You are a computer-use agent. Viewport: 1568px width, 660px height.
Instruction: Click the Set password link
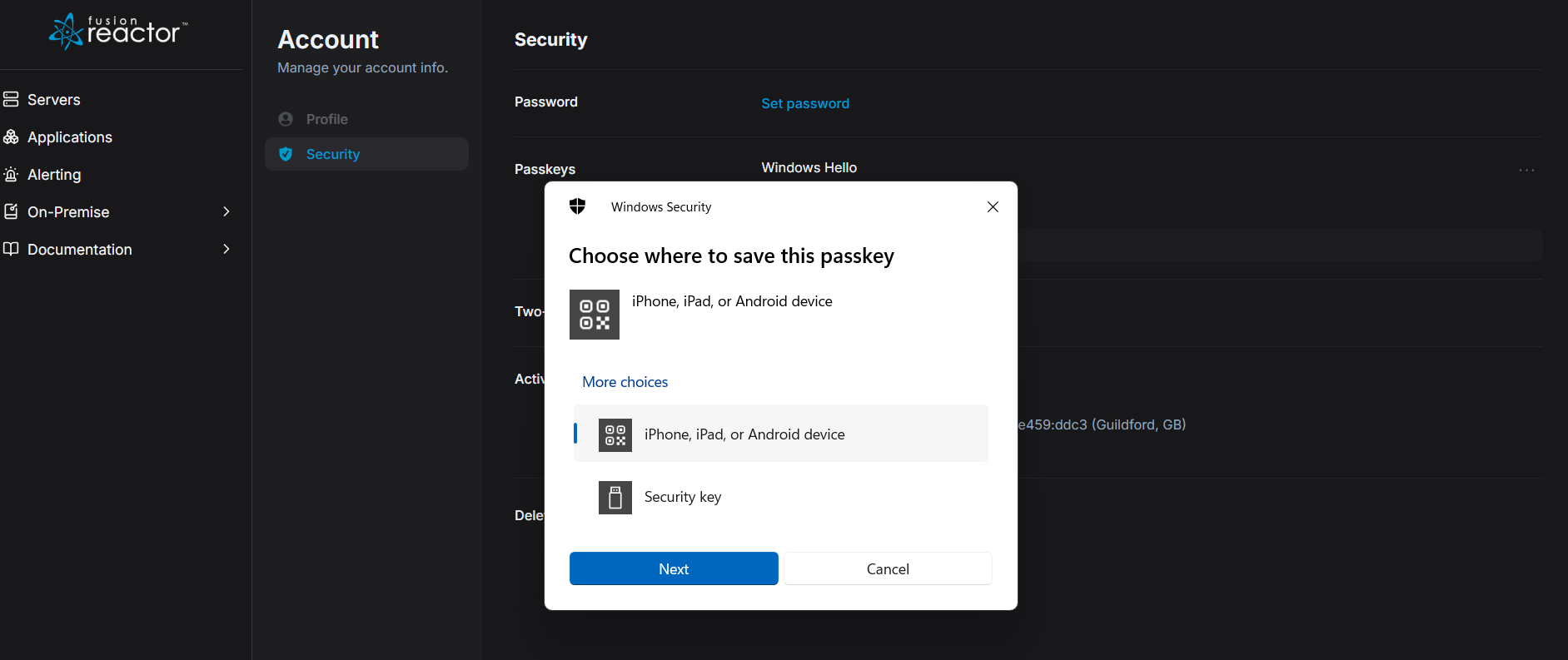pos(805,103)
